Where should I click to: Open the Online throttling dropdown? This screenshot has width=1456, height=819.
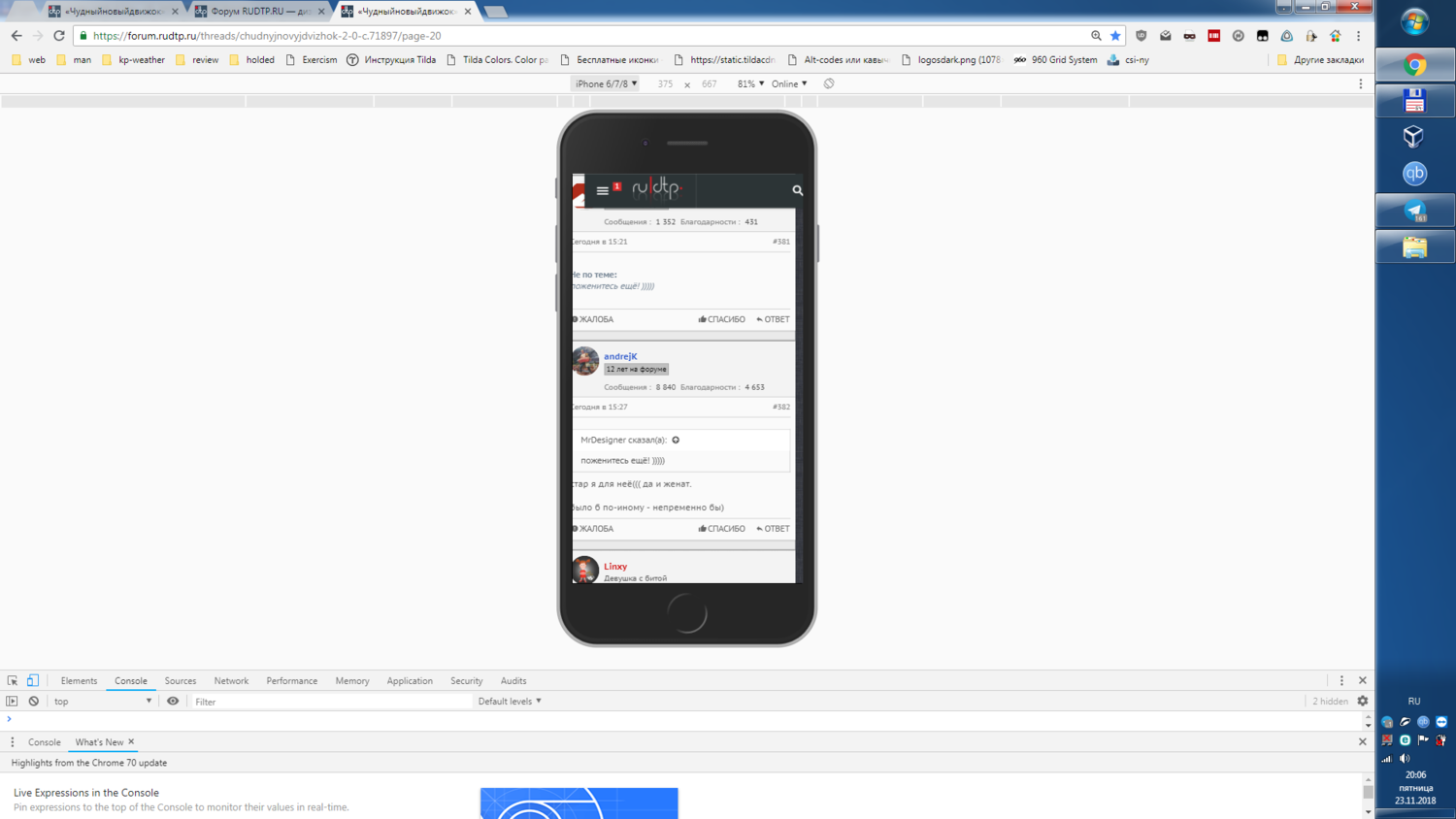tap(789, 84)
